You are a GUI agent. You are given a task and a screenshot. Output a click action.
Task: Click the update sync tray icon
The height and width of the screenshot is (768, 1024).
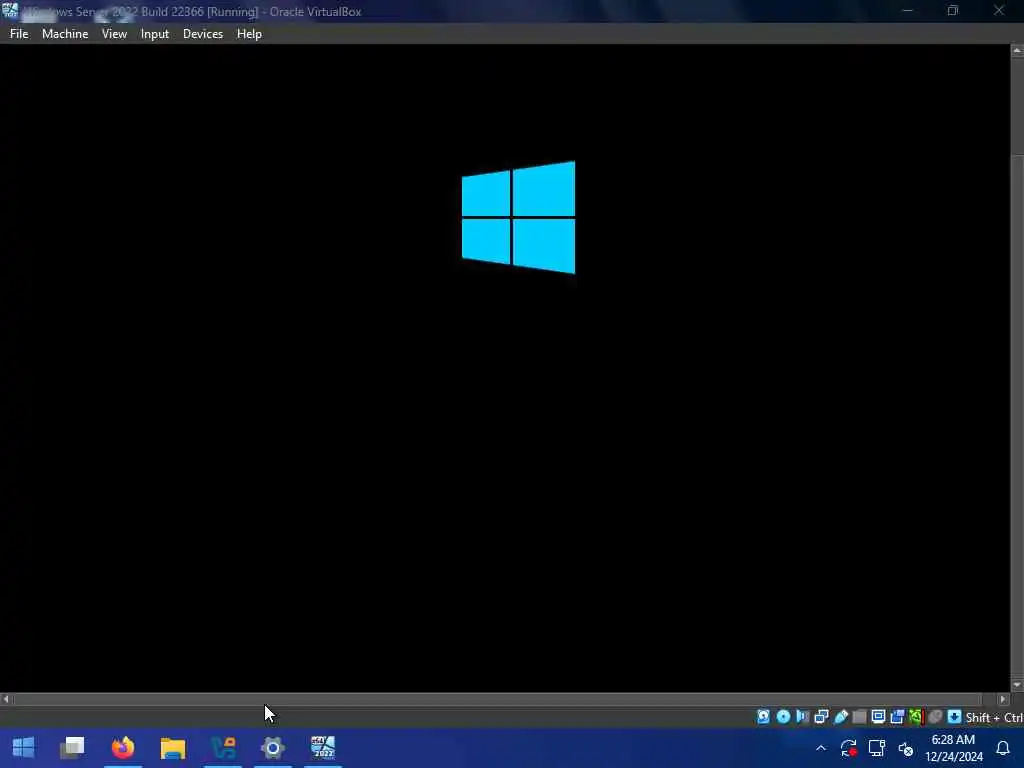pyautogui.click(x=848, y=748)
